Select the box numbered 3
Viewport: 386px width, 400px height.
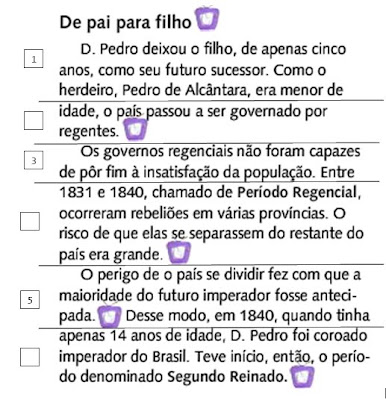click(34, 160)
